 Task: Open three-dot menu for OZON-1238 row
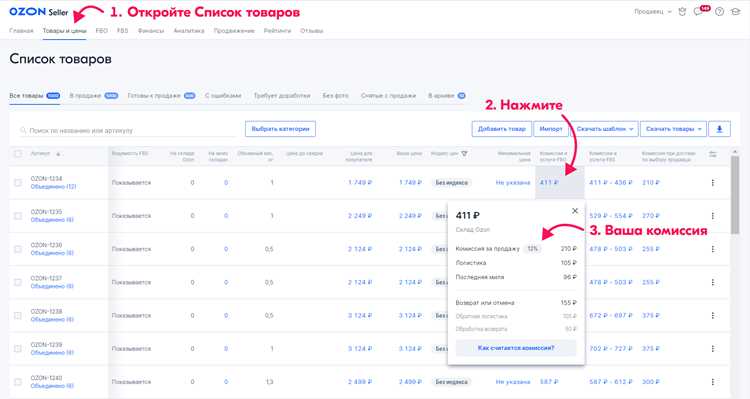click(713, 315)
